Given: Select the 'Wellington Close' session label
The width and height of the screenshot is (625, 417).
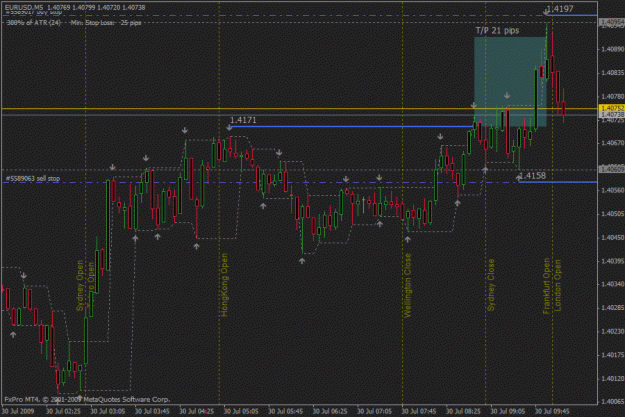Looking at the screenshot, I should point(407,285).
